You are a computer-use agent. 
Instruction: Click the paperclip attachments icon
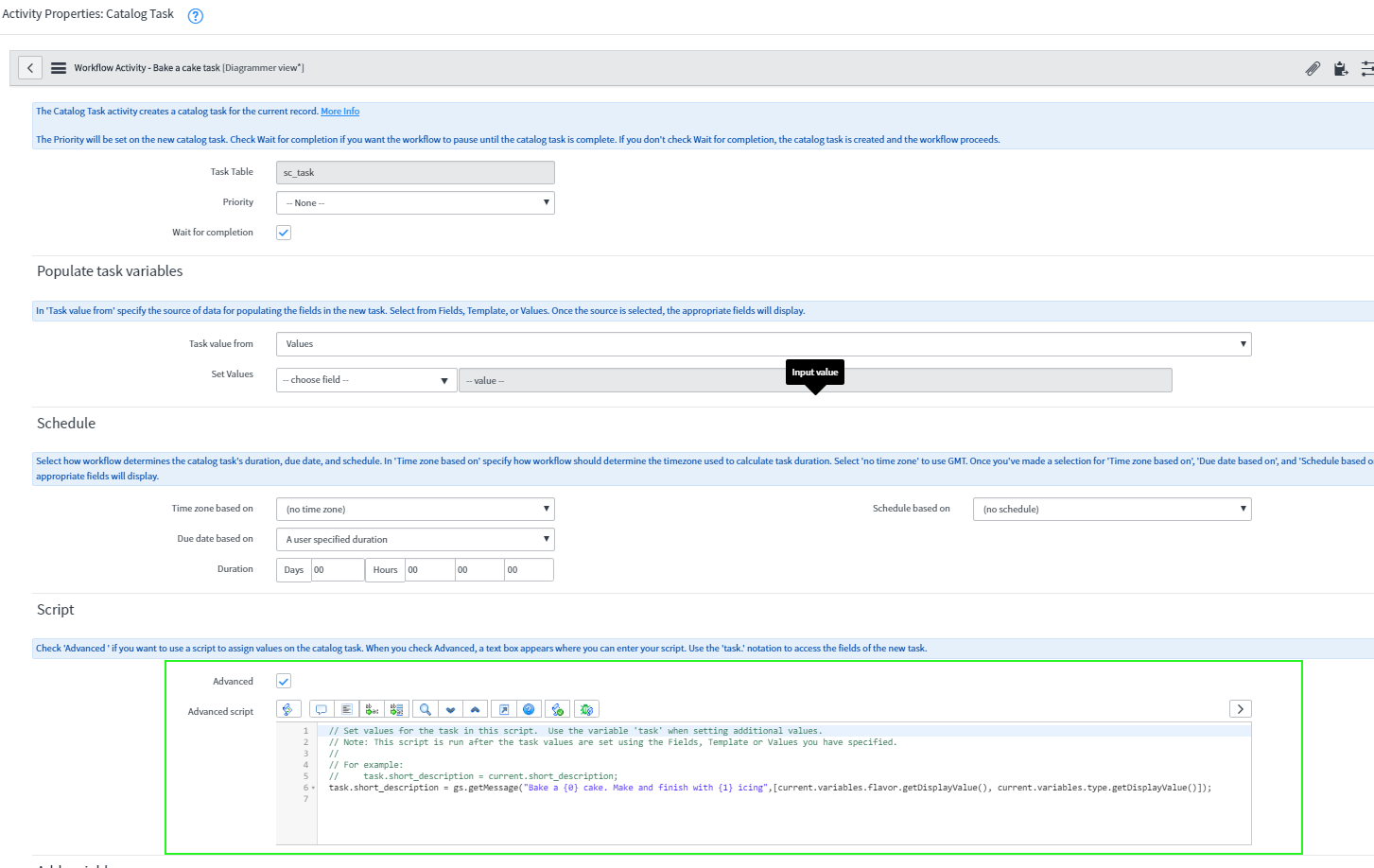(1313, 68)
